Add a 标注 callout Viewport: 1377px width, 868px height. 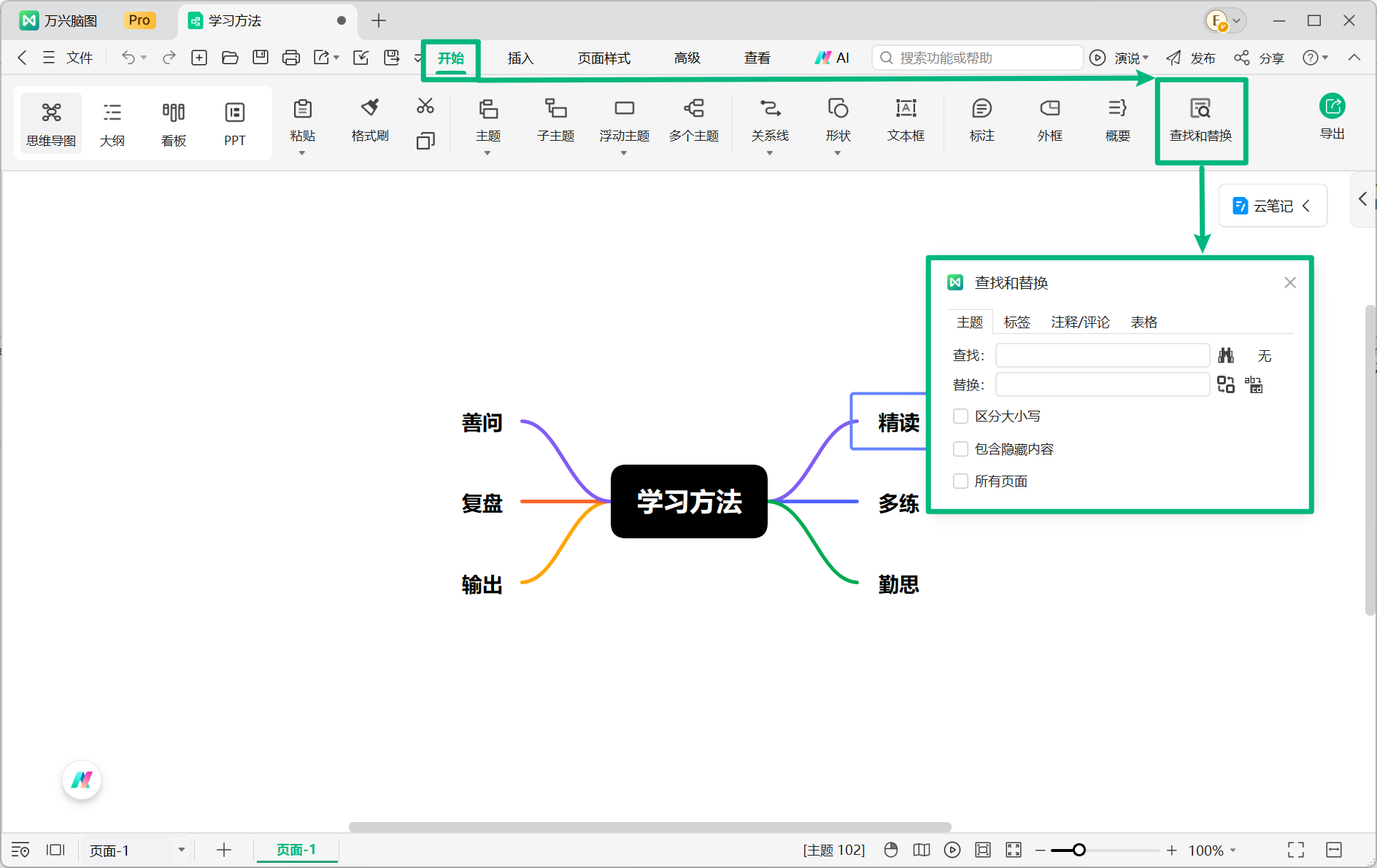click(982, 120)
